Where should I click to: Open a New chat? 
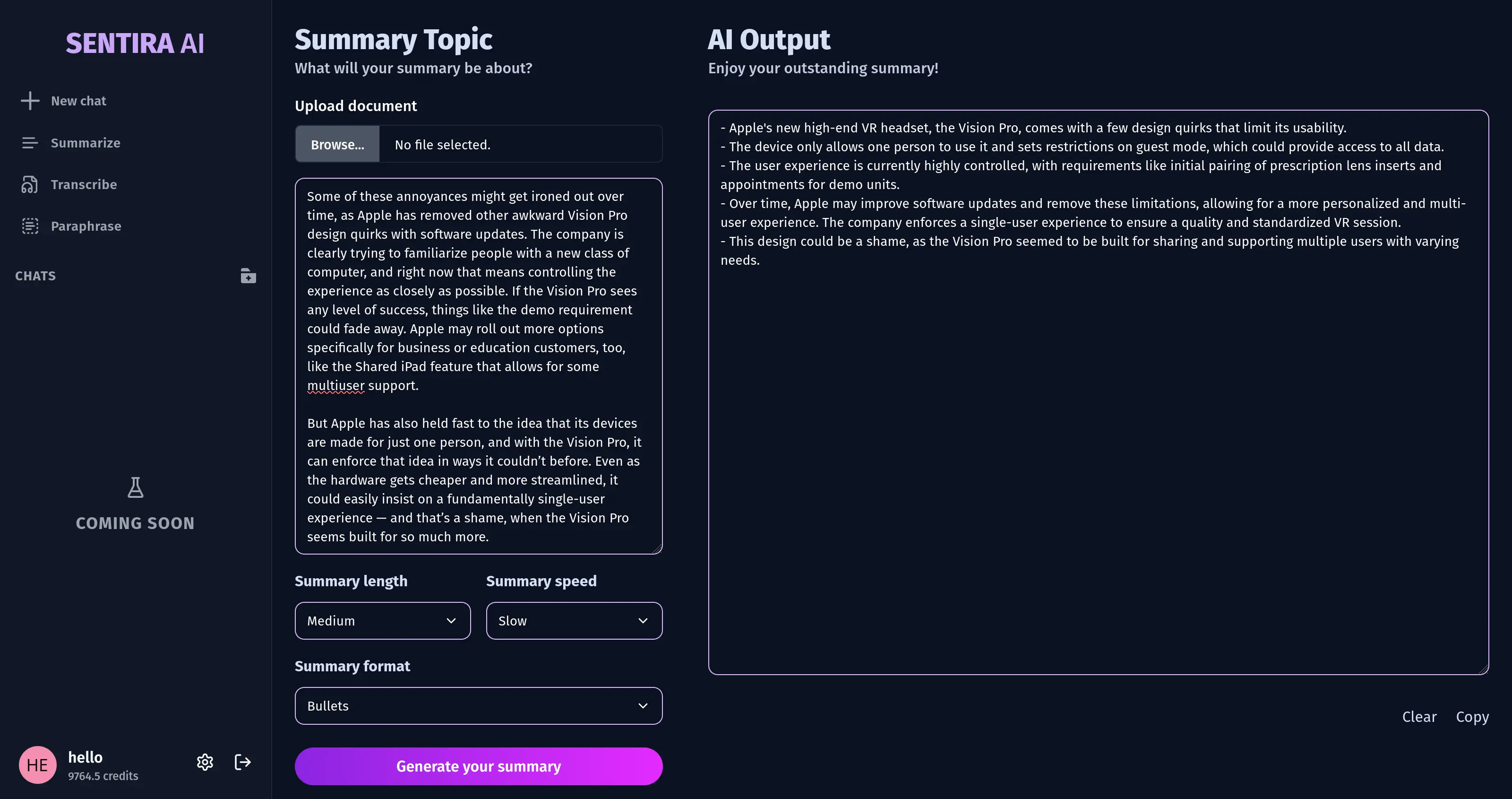78,100
